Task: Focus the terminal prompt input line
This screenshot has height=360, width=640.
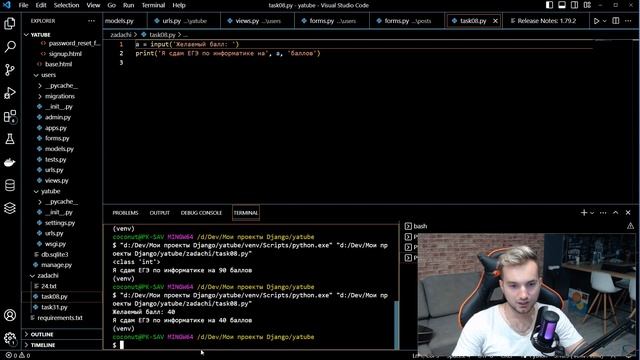Action: pyautogui.click(x=122, y=345)
